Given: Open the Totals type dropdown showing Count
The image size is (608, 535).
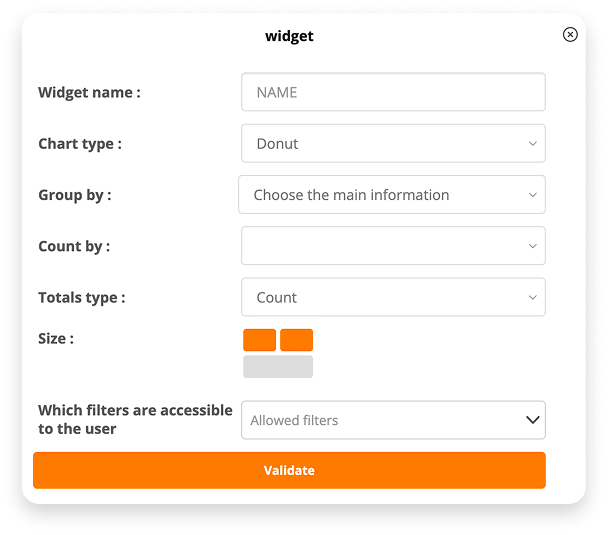Looking at the screenshot, I should click(x=393, y=297).
